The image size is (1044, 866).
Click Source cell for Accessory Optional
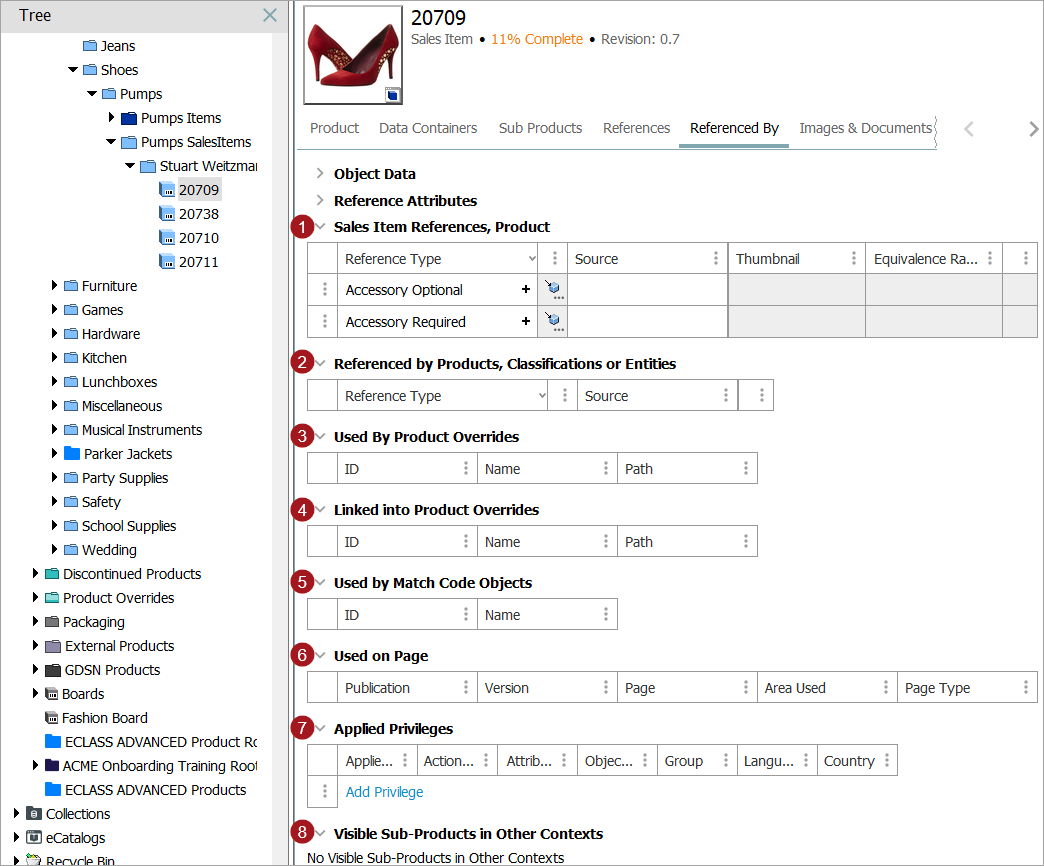point(647,290)
